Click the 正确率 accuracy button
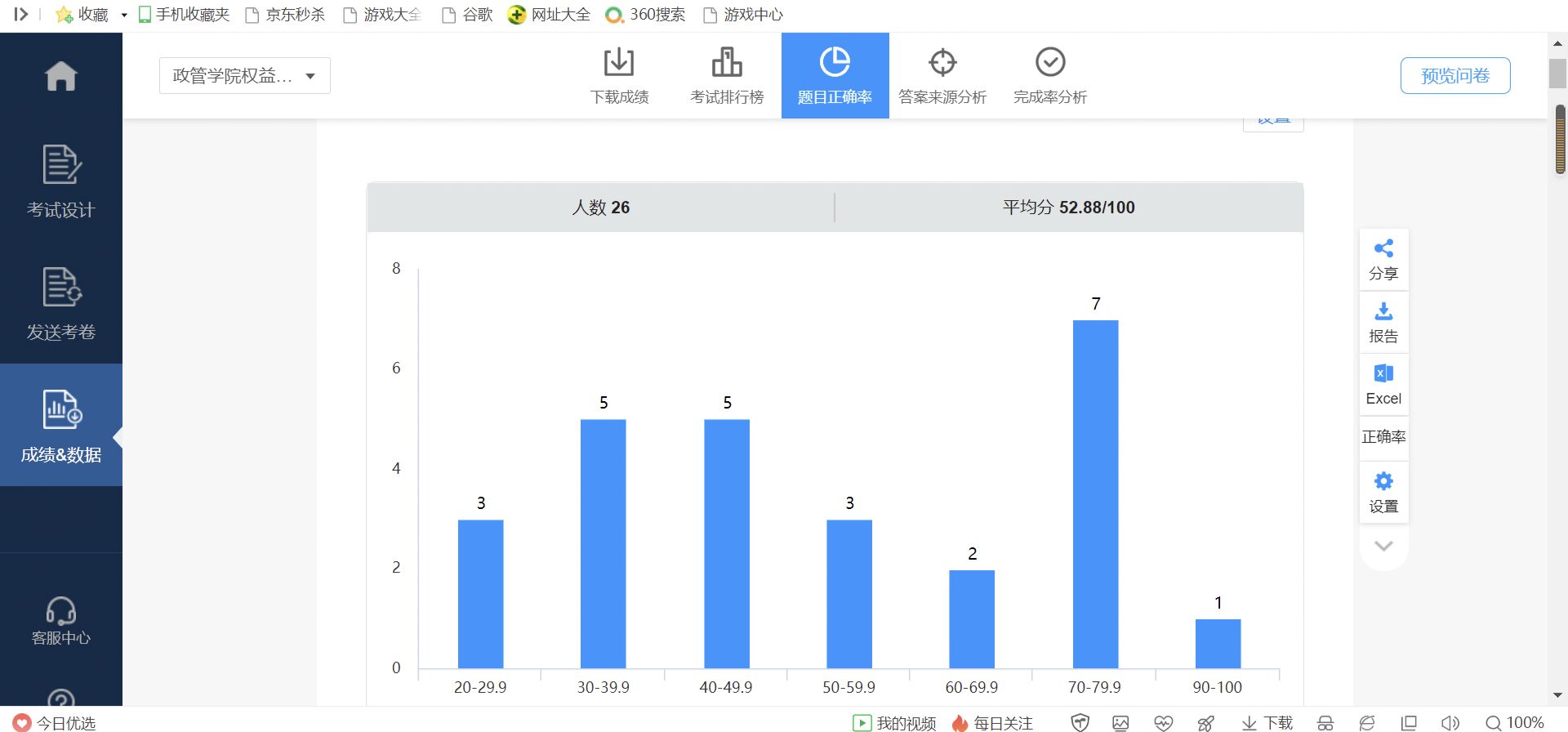Image resolution: width=1568 pixels, height=732 pixels. 1383,436
